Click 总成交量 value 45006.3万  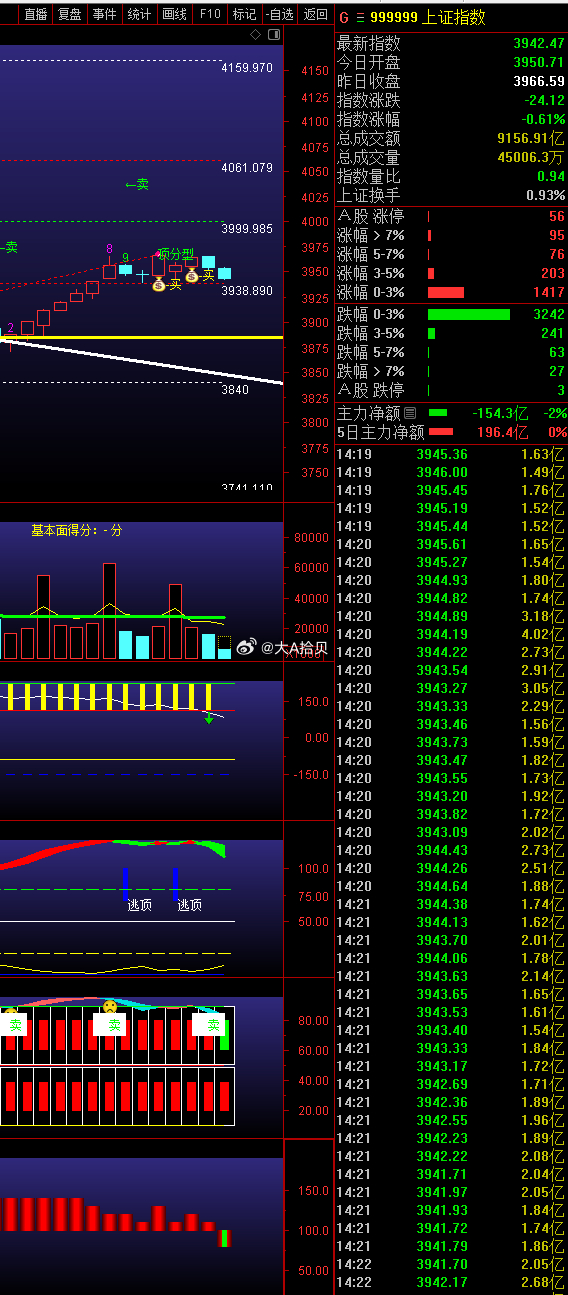pos(531,157)
